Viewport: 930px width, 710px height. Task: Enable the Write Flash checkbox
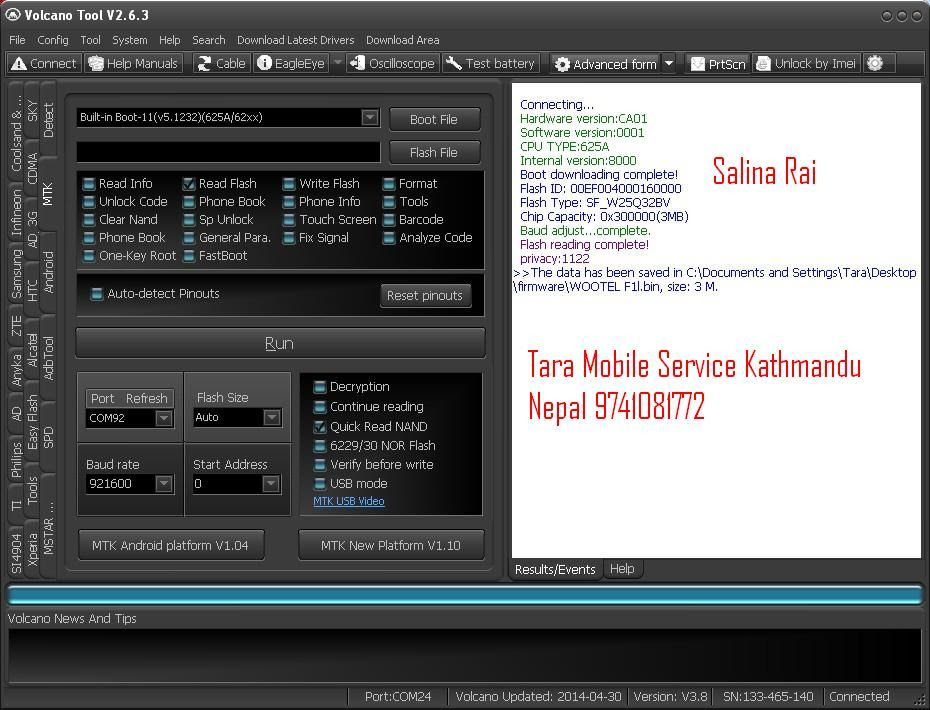click(289, 184)
